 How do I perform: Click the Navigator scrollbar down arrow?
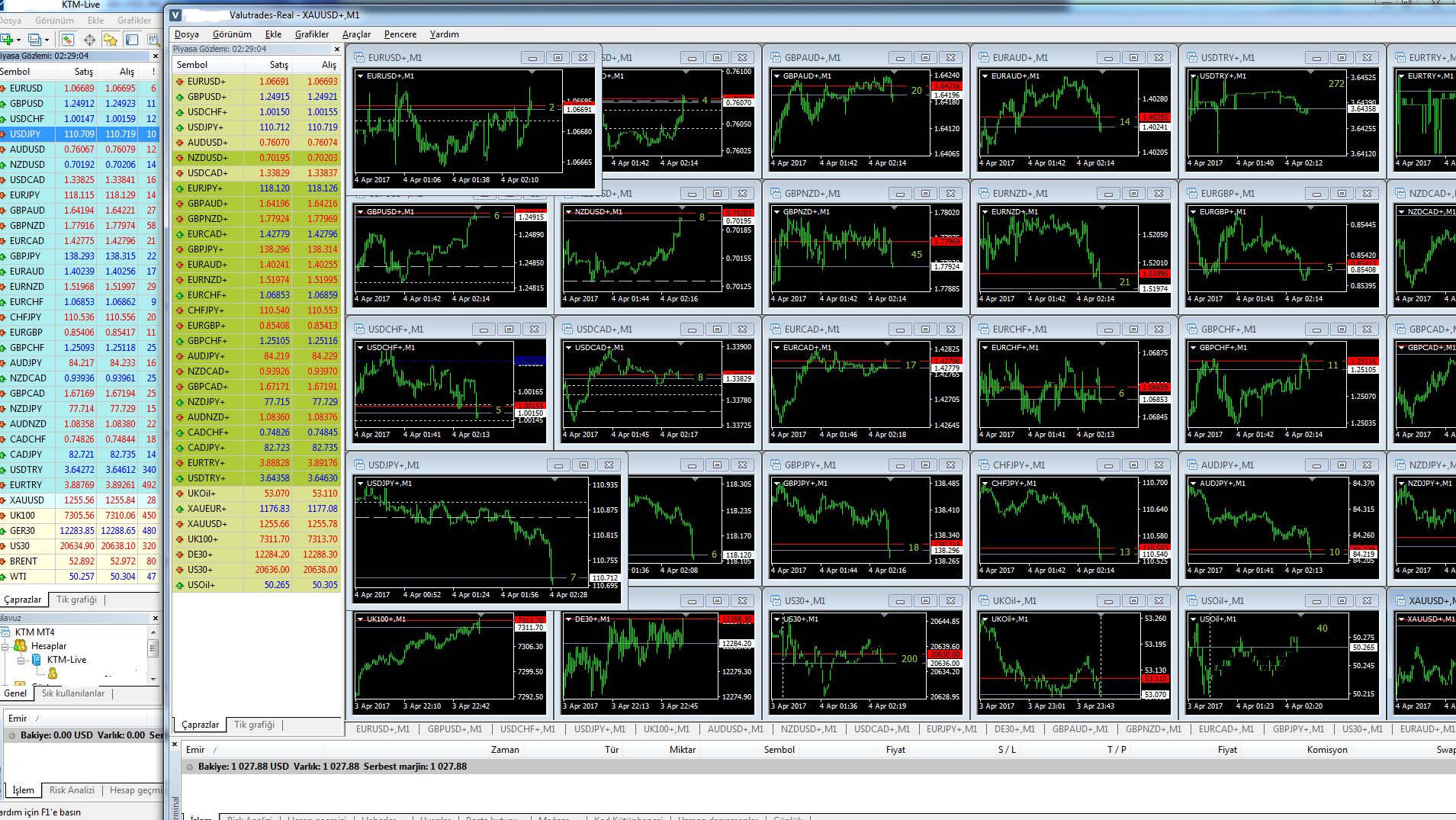tap(153, 678)
